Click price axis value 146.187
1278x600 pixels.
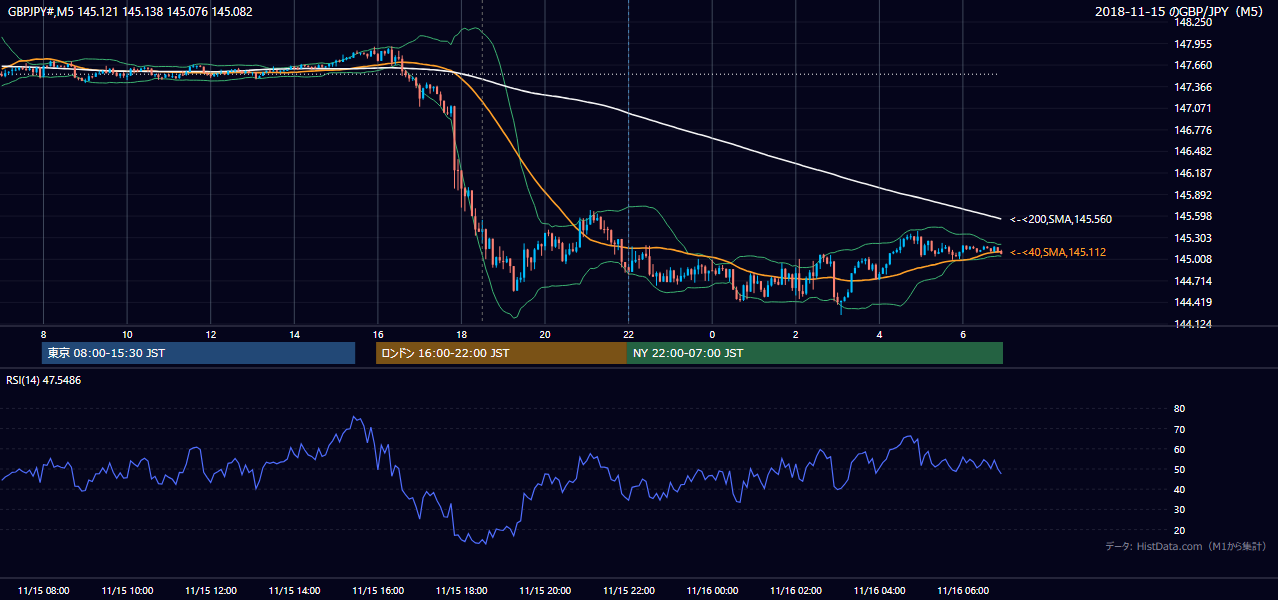click(x=1192, y=173)
